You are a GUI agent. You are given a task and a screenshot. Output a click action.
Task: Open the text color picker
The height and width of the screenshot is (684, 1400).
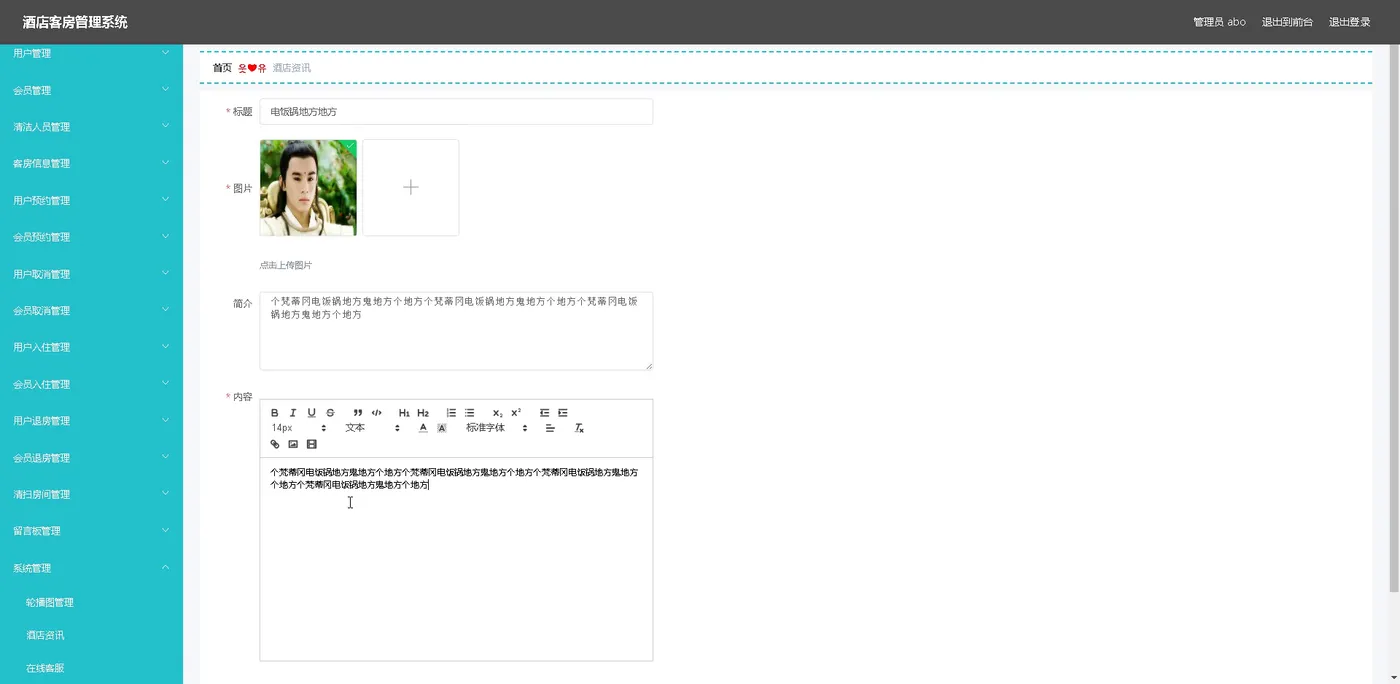[x=423, y=428]
